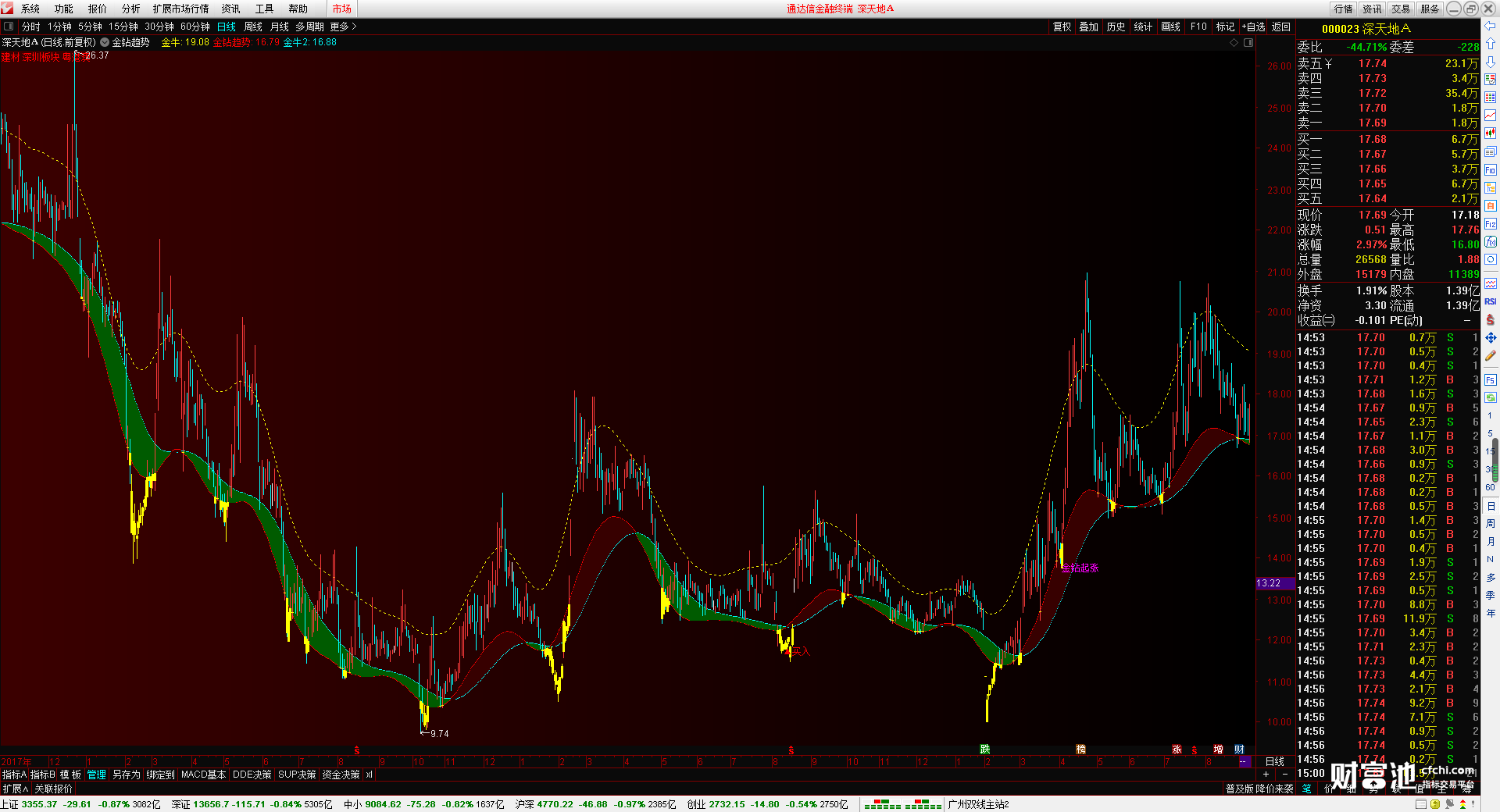This screenshot has height=812, width=1500.
Task: Open the 功能 menu
Action: [x=64, y=9]
